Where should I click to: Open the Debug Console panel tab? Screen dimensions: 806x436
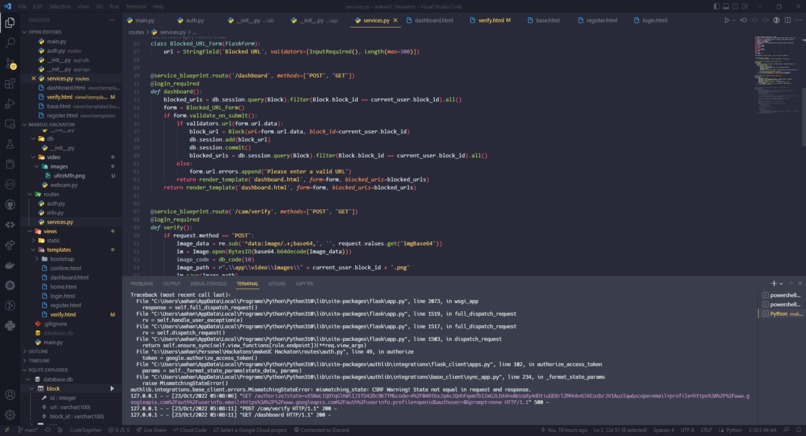209,284
